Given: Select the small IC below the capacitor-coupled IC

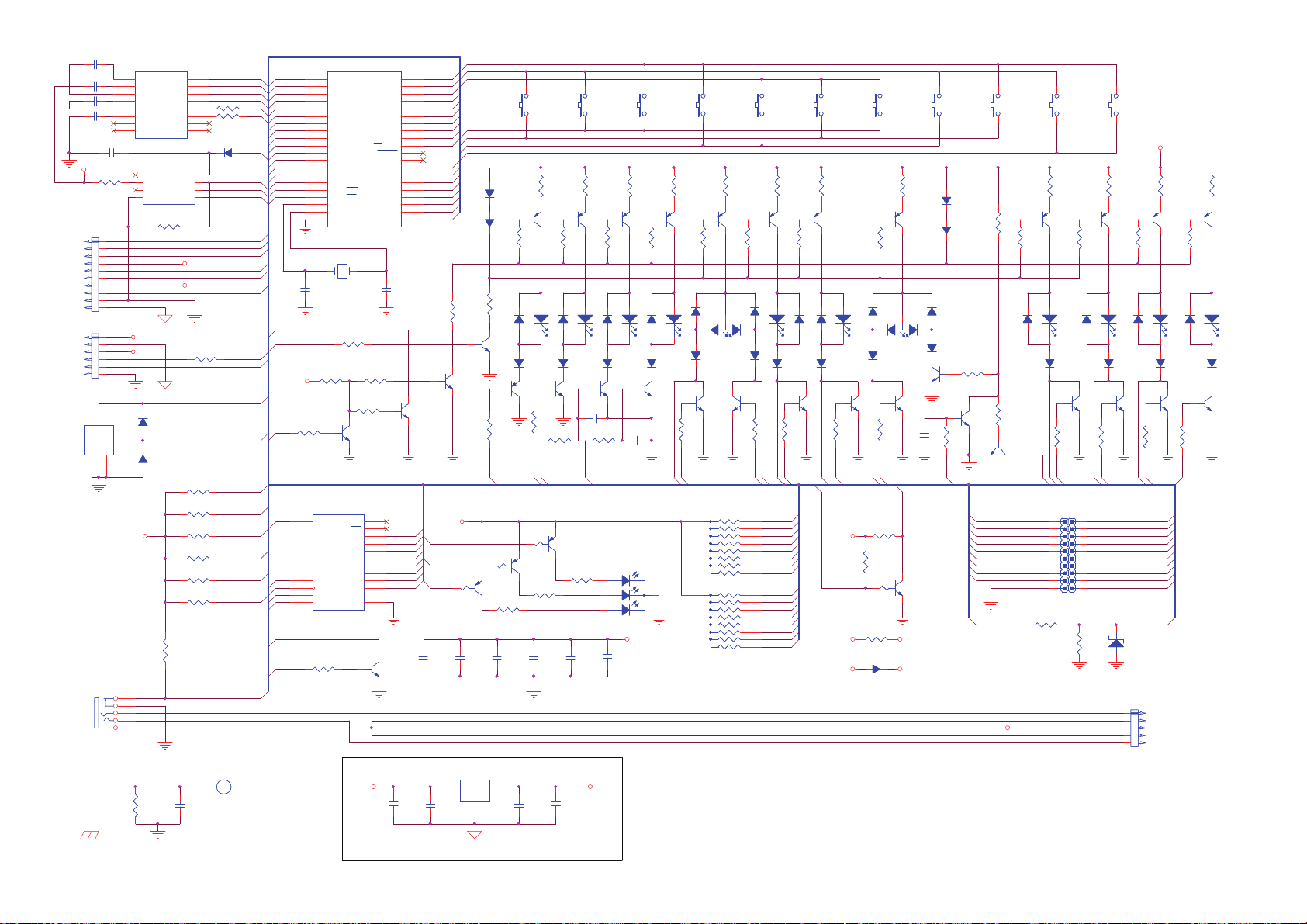Looking at the screenshot, I should (x=169, y=186).
